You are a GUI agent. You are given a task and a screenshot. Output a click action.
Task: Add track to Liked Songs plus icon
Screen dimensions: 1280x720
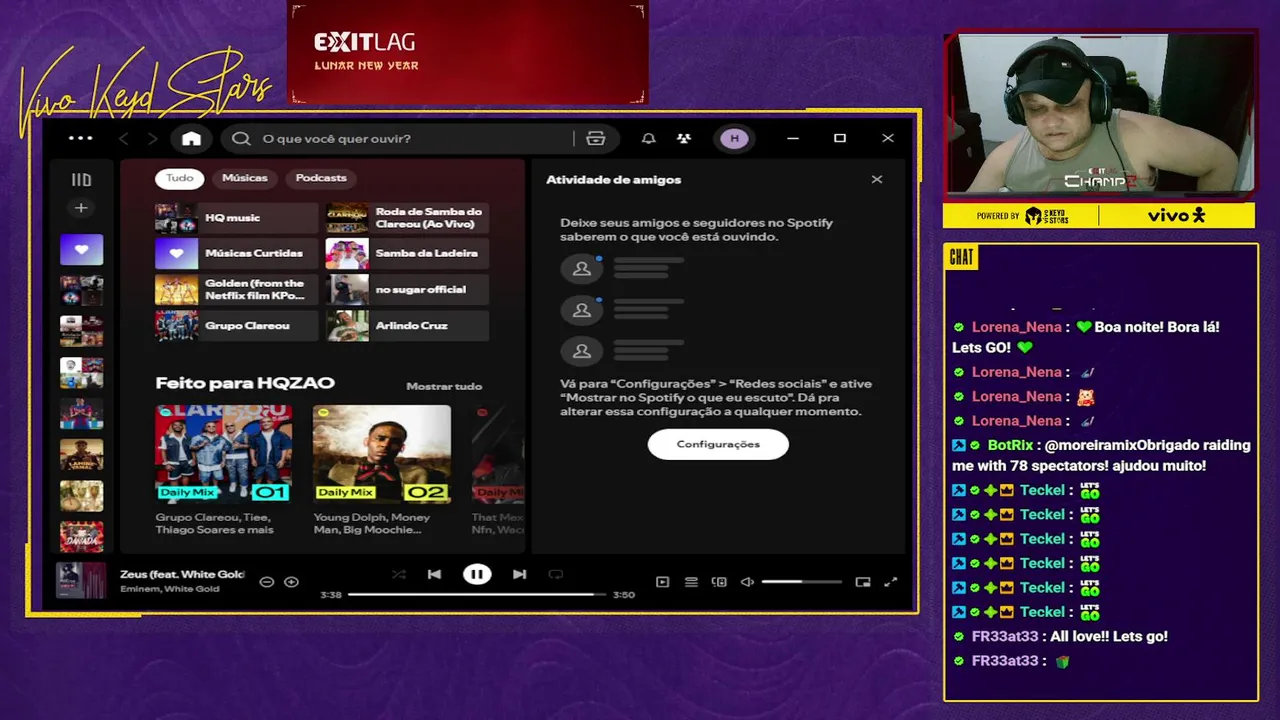291,582
